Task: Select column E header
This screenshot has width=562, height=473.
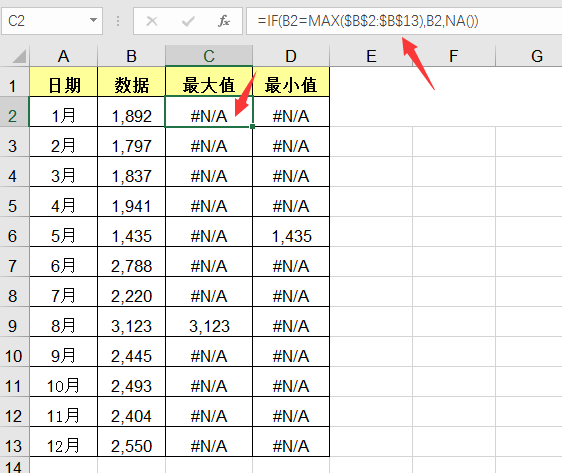Action: point(371,56)
